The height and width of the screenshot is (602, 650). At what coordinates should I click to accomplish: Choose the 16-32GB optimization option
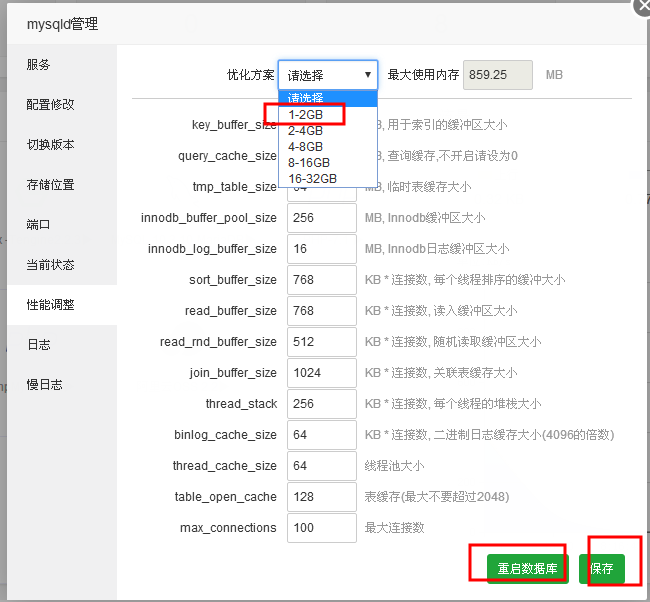click(x=328, y=179)
